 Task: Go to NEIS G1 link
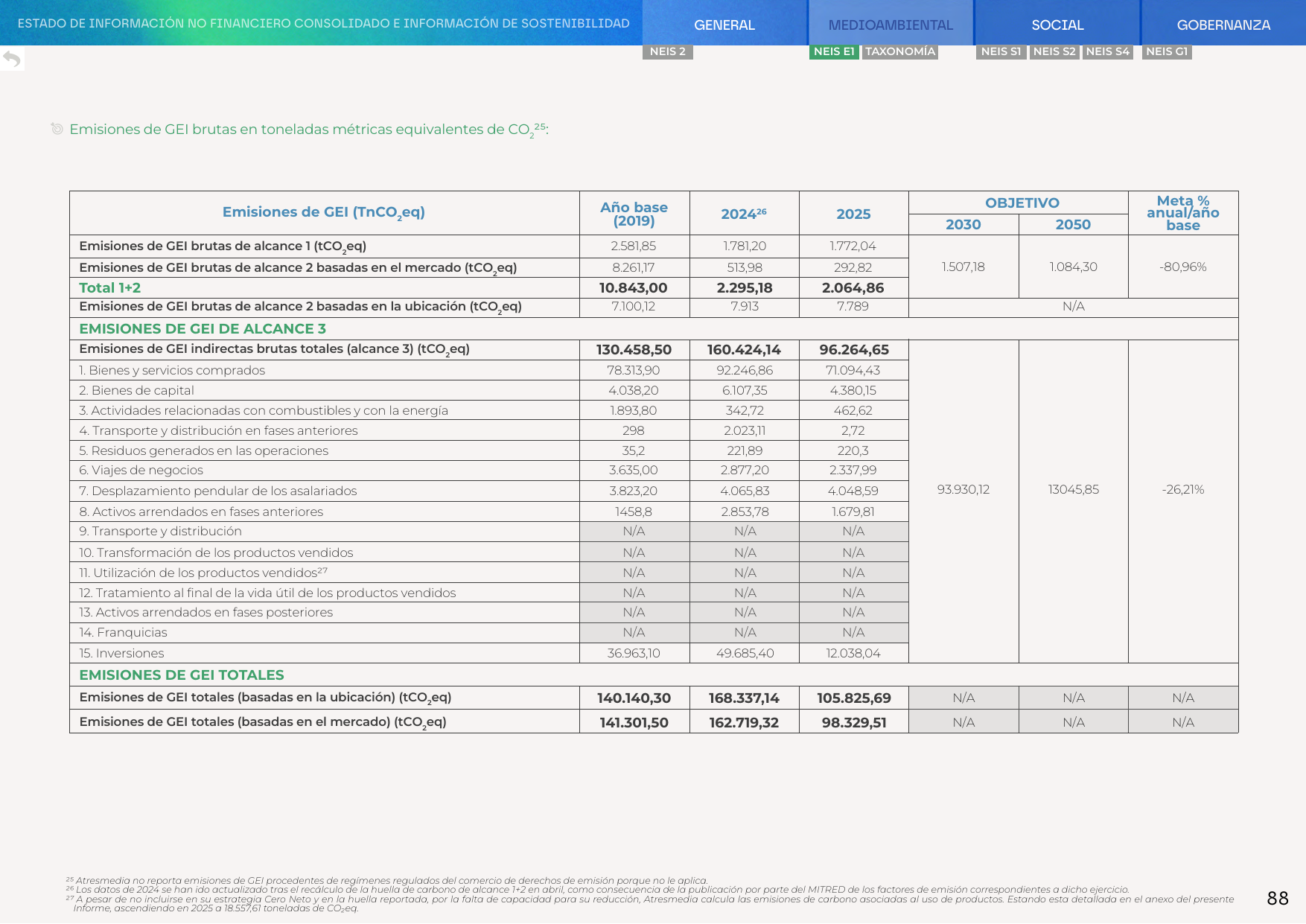click(x=1167, y=51)
